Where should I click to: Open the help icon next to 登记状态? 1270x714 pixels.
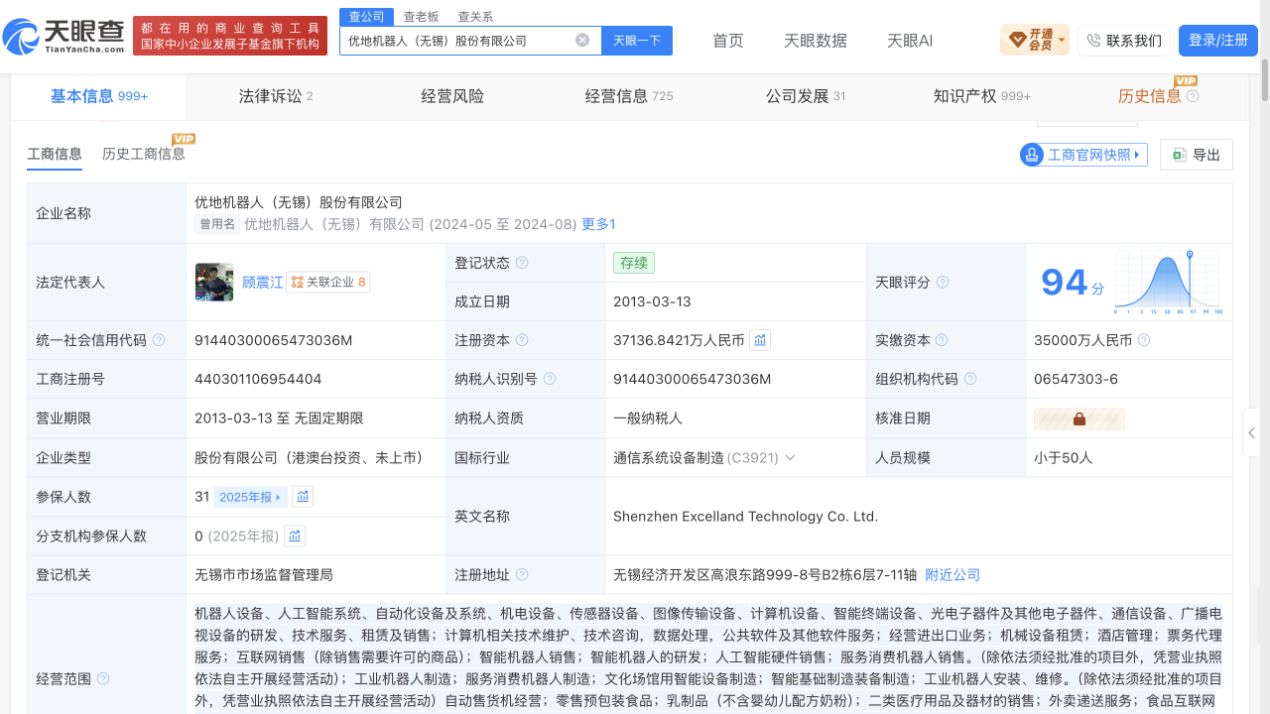pyautogui.click(x=522, y=263)
